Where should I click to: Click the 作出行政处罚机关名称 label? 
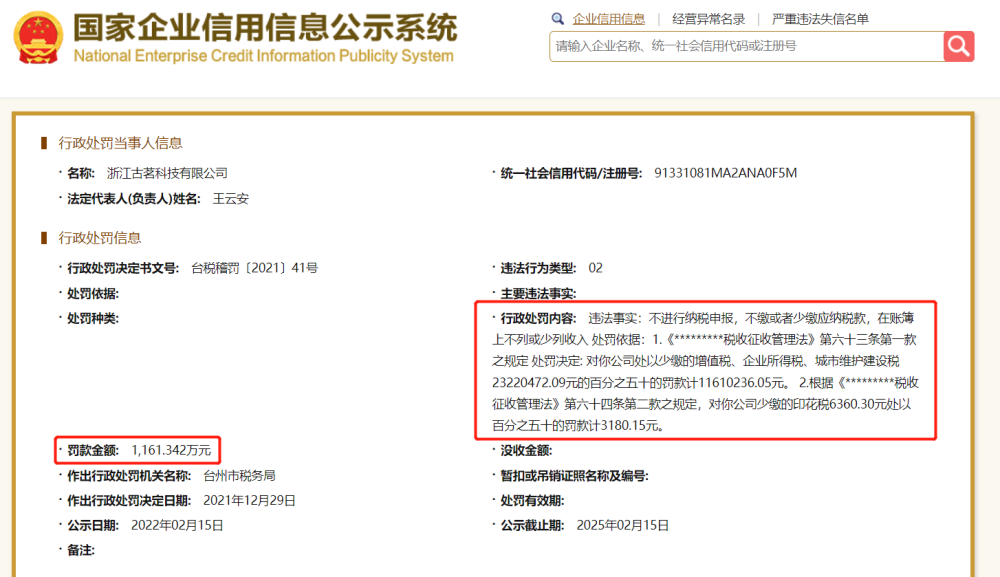[129, 476]
